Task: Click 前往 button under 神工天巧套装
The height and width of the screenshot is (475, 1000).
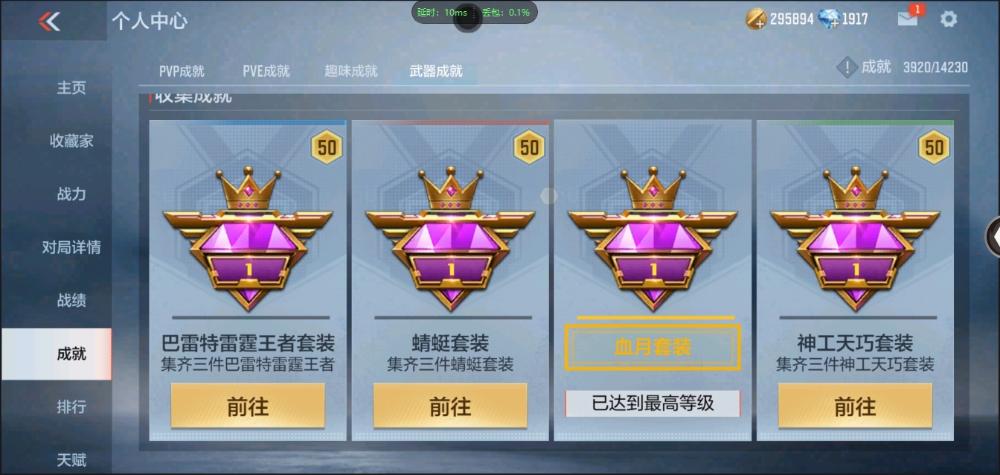Action: tap(855, 406)
